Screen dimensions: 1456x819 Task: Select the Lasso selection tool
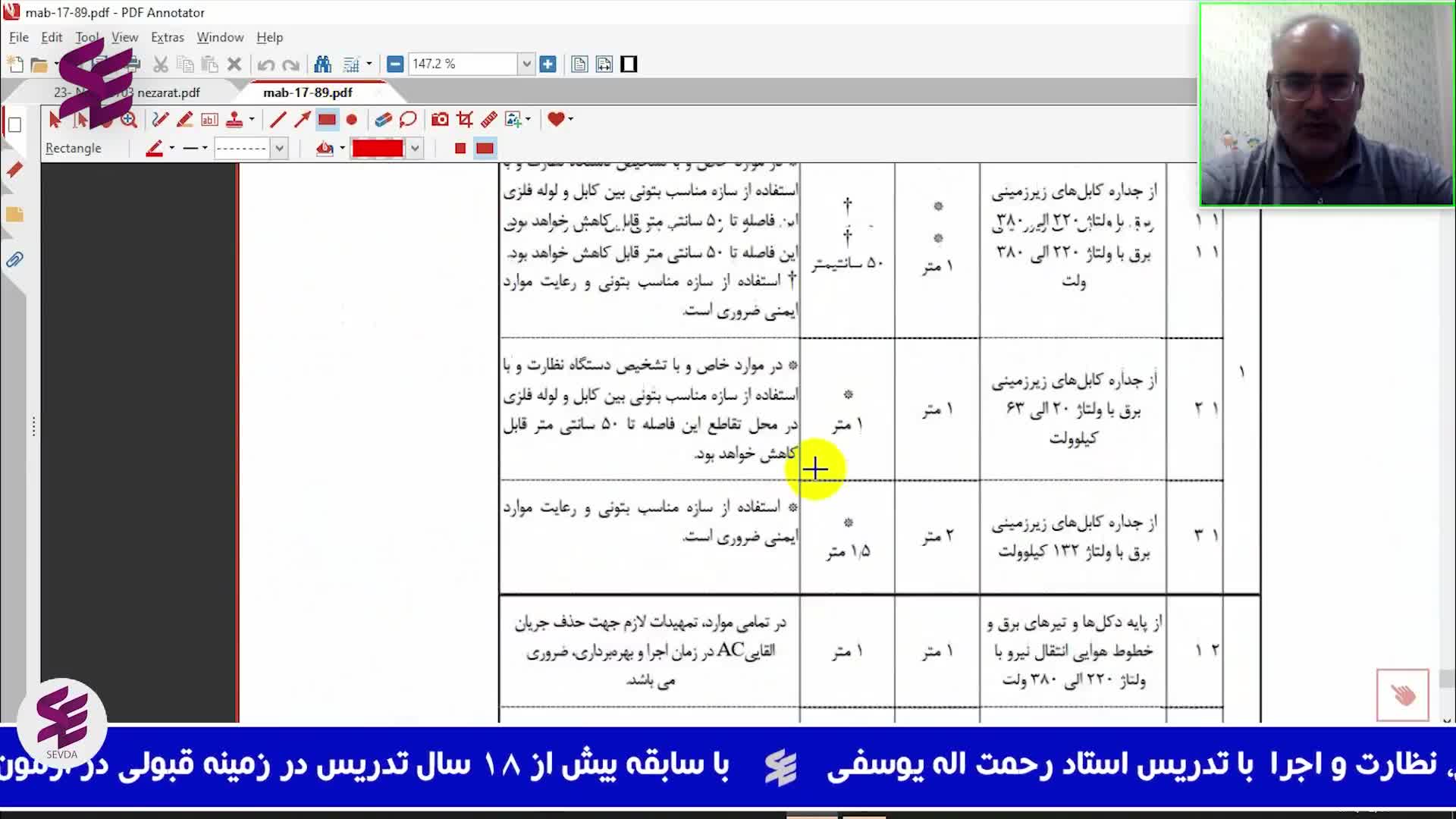click(408, 119)
